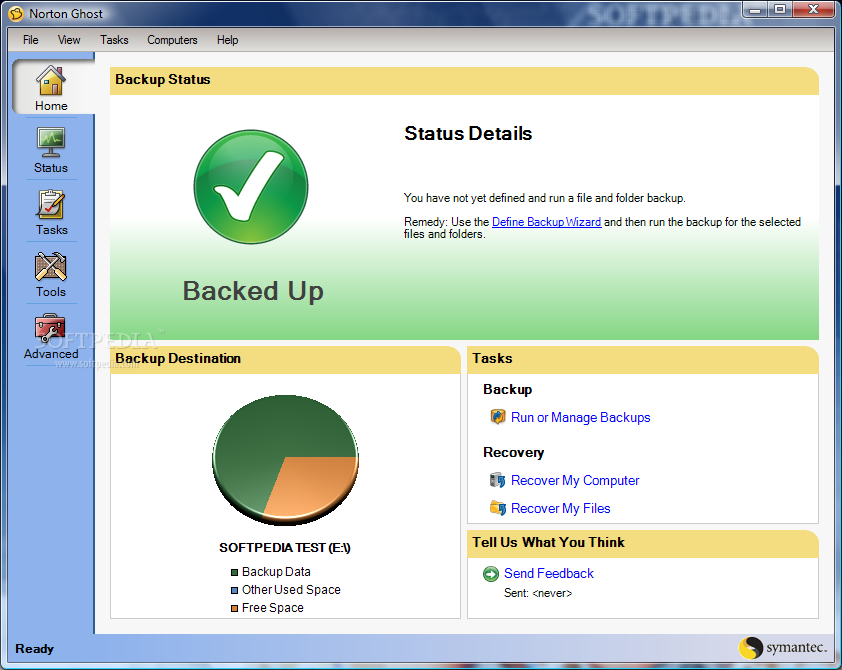
Task: Click the Norton Ghost title bar icon
Action: [17, 13]
